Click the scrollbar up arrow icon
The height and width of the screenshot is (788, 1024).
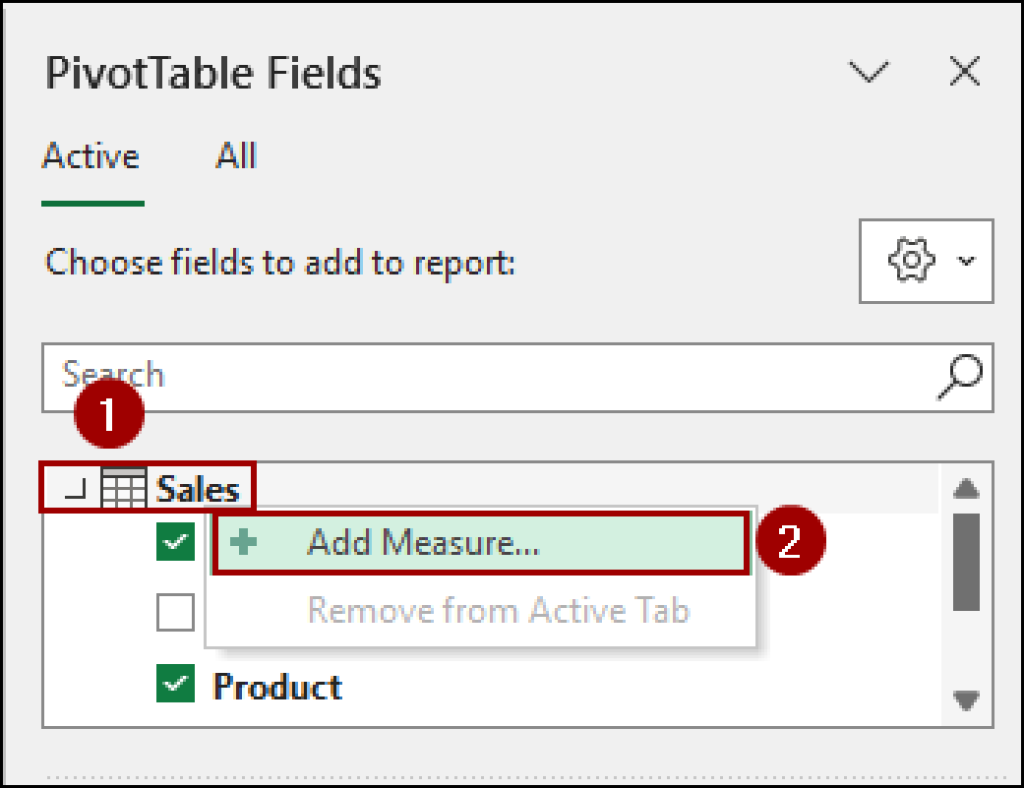point(965,488)
